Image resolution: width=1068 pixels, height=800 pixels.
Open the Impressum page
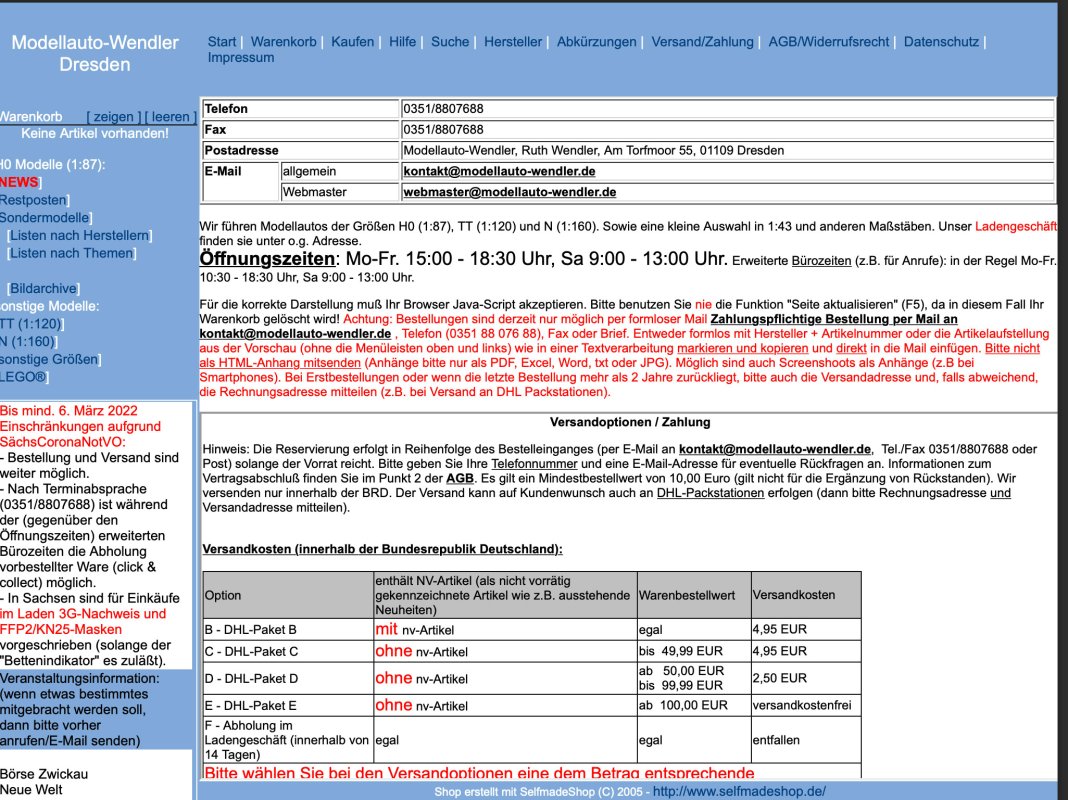pyautogui.click(x=240, y=58)
